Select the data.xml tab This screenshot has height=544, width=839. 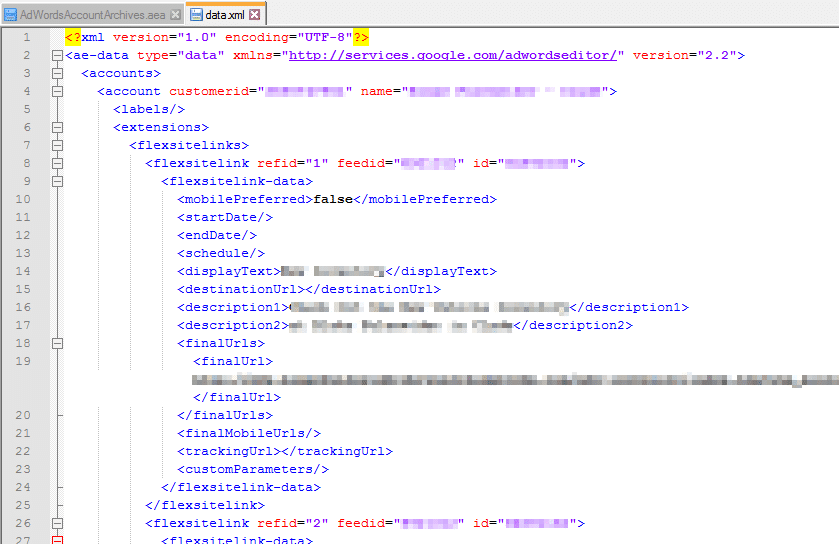(x=225, y=14)
